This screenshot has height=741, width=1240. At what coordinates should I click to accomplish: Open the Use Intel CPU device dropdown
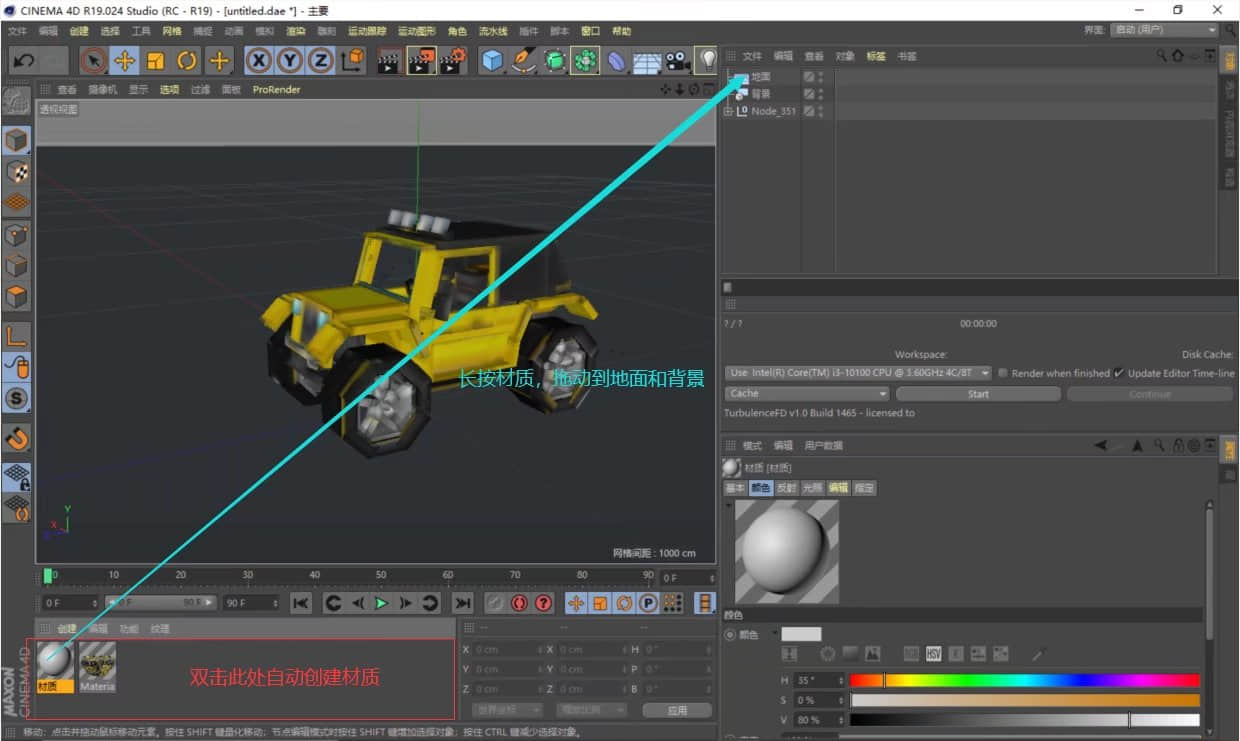coord(857,373)
